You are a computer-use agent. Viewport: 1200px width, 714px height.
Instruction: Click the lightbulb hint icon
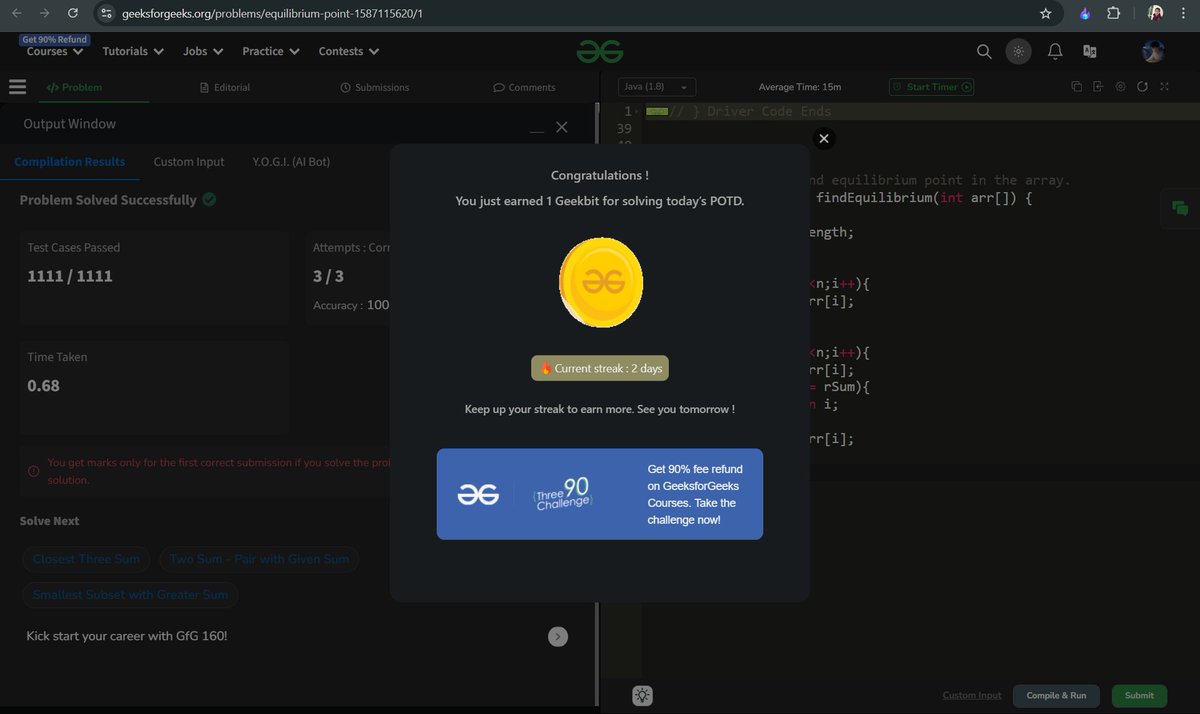642,695
